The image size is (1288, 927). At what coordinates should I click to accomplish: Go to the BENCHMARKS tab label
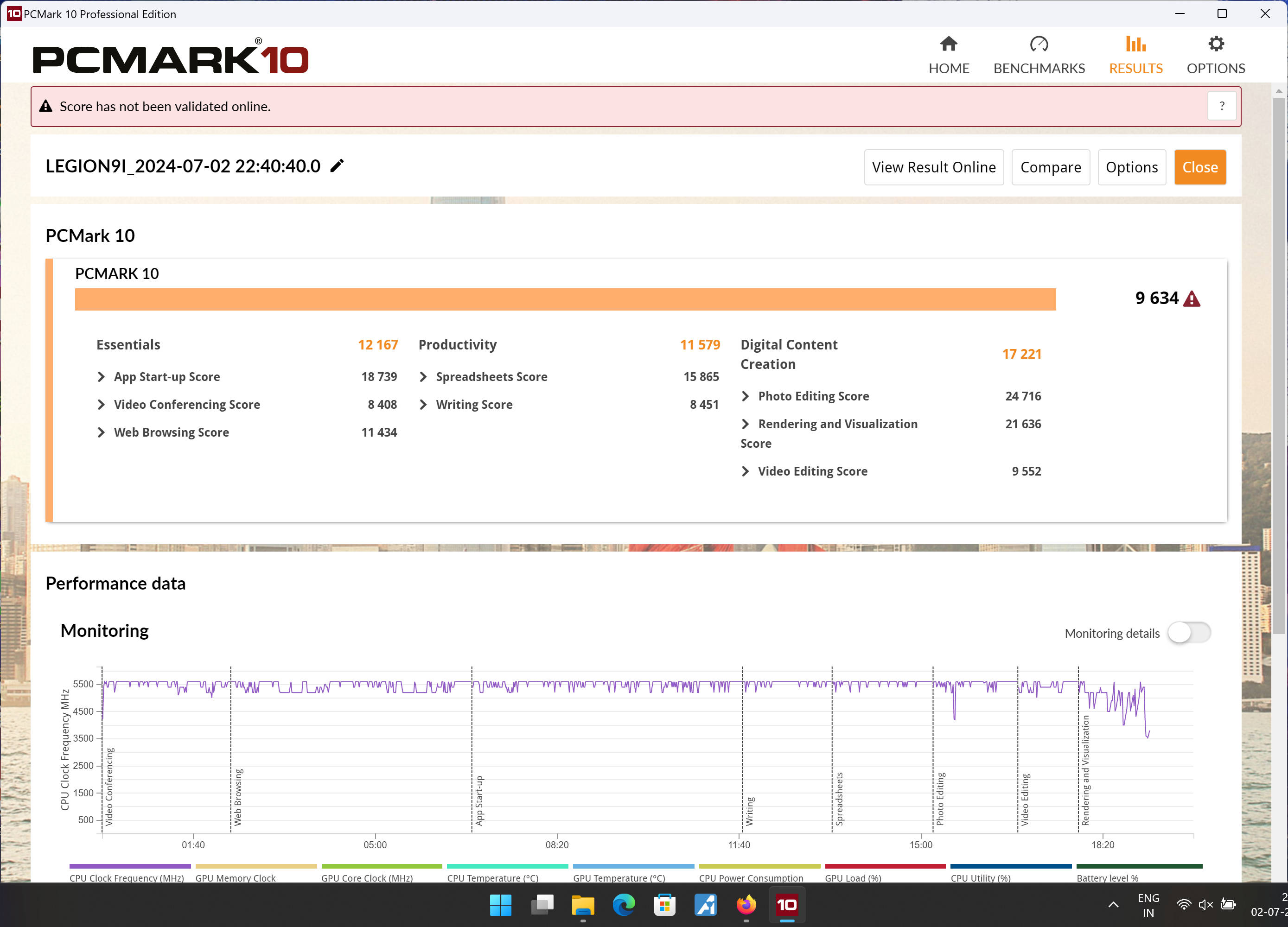tap(1039, 69)
